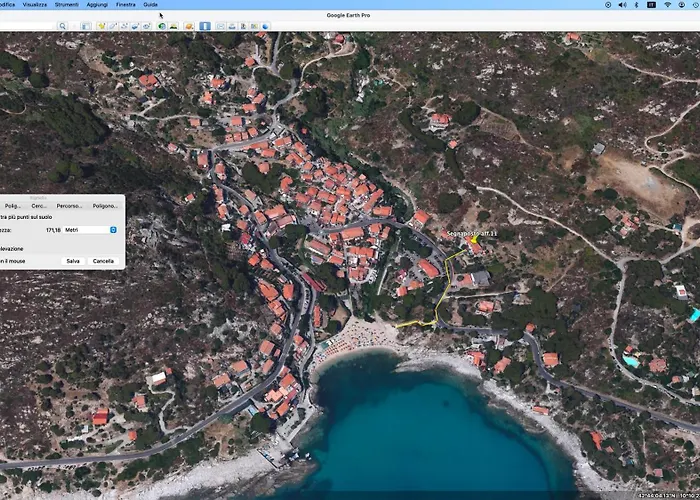
Task: Open the macOS volume control icon
Action: [x=622, y=5]
